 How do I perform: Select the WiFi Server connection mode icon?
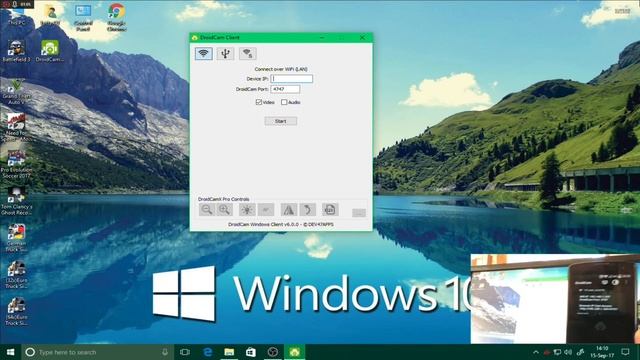click(247, 53)
